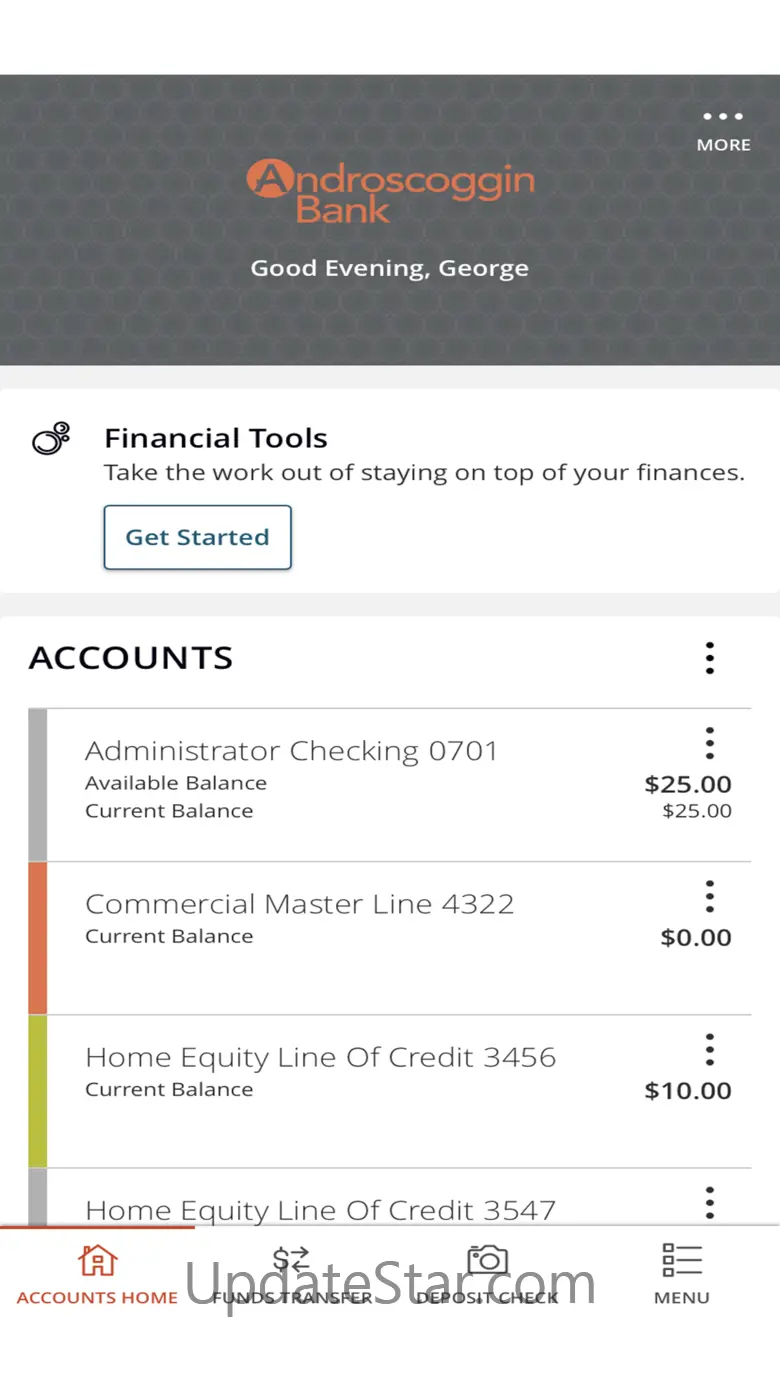The image size is (780, 1387).
Task: Open options for Home Equity Line 3547
Action: [x=709, y=1203]
